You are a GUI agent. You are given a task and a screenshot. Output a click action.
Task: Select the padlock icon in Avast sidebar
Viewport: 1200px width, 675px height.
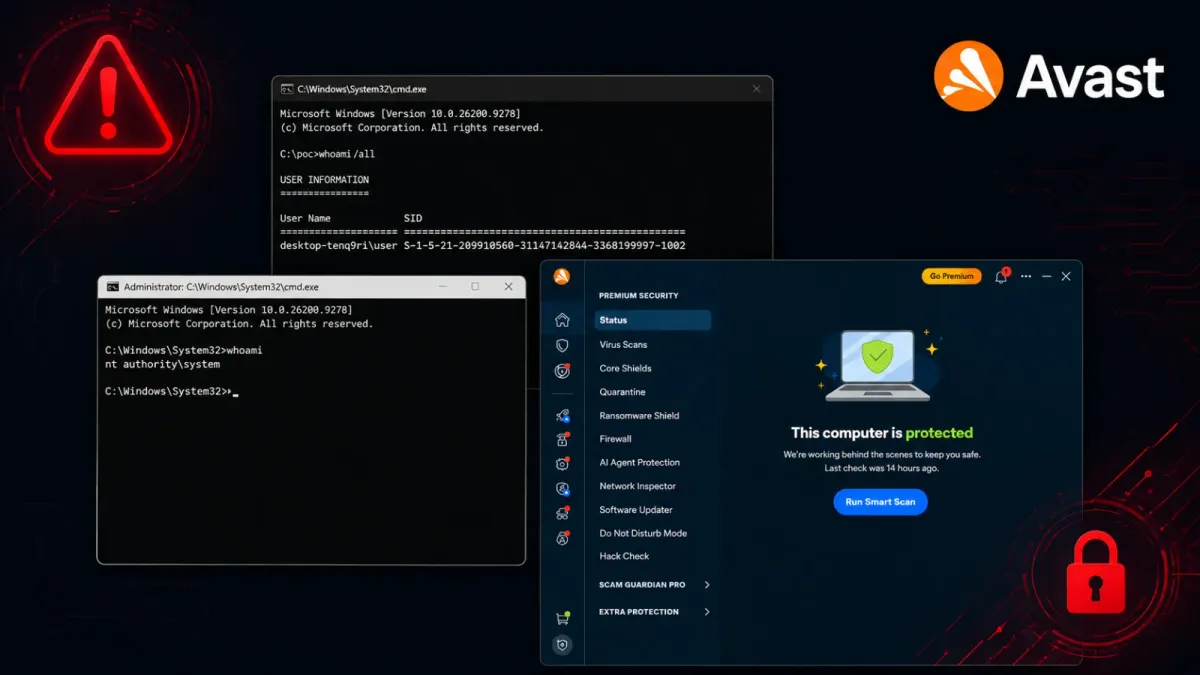click(x=563, y=439)
